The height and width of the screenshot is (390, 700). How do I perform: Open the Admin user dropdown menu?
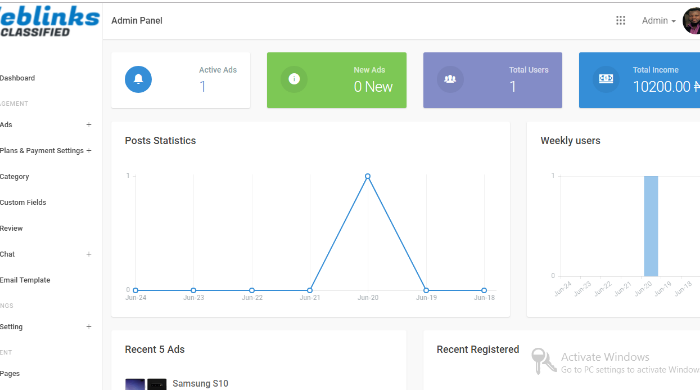[658, 21]
